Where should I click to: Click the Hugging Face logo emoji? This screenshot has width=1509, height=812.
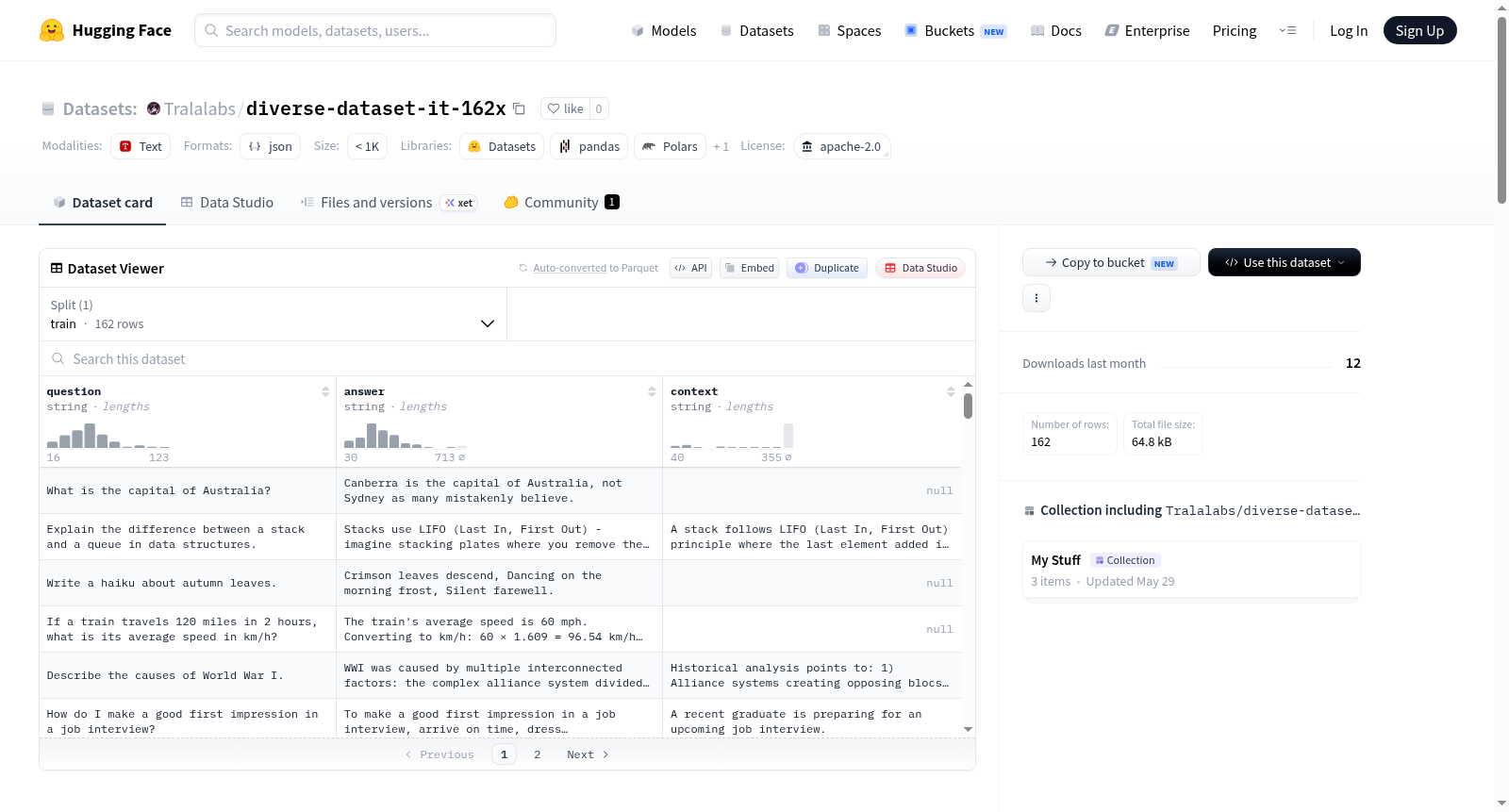tap(52, 30)
